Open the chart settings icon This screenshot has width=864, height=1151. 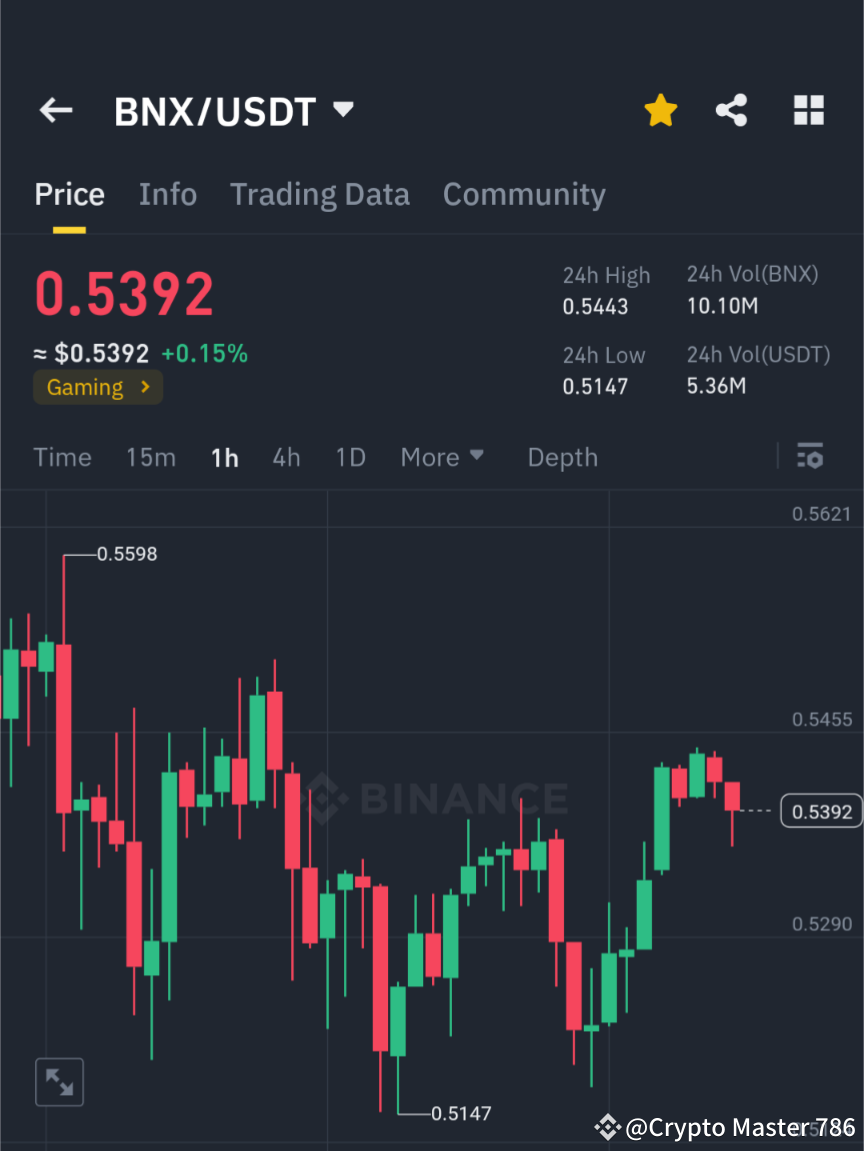(x=810, y=456)
